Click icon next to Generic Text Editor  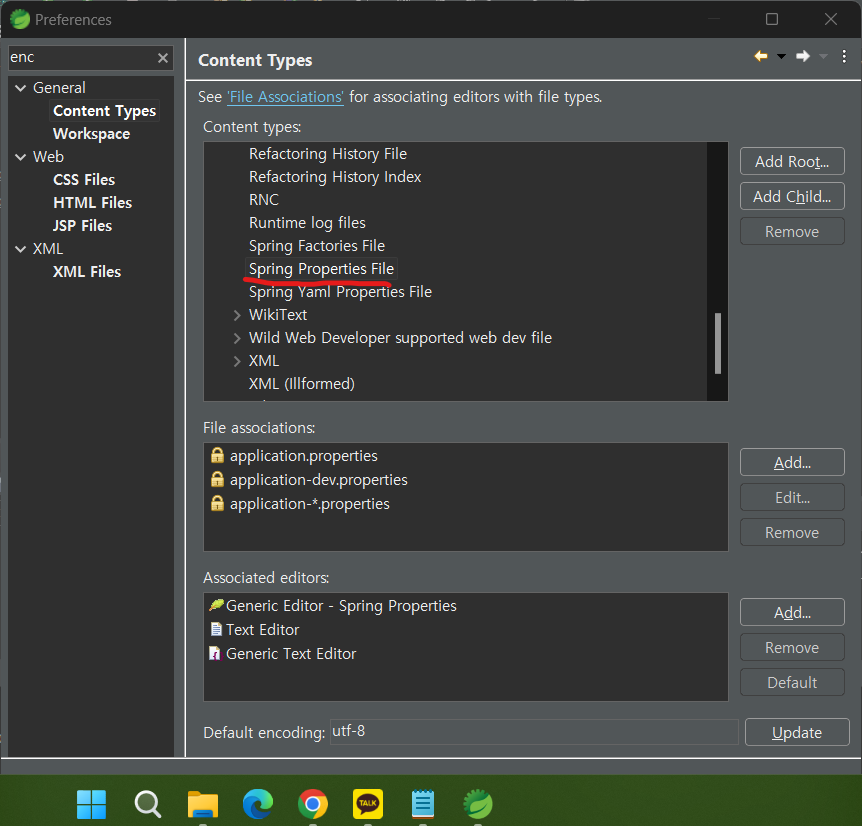215,653
